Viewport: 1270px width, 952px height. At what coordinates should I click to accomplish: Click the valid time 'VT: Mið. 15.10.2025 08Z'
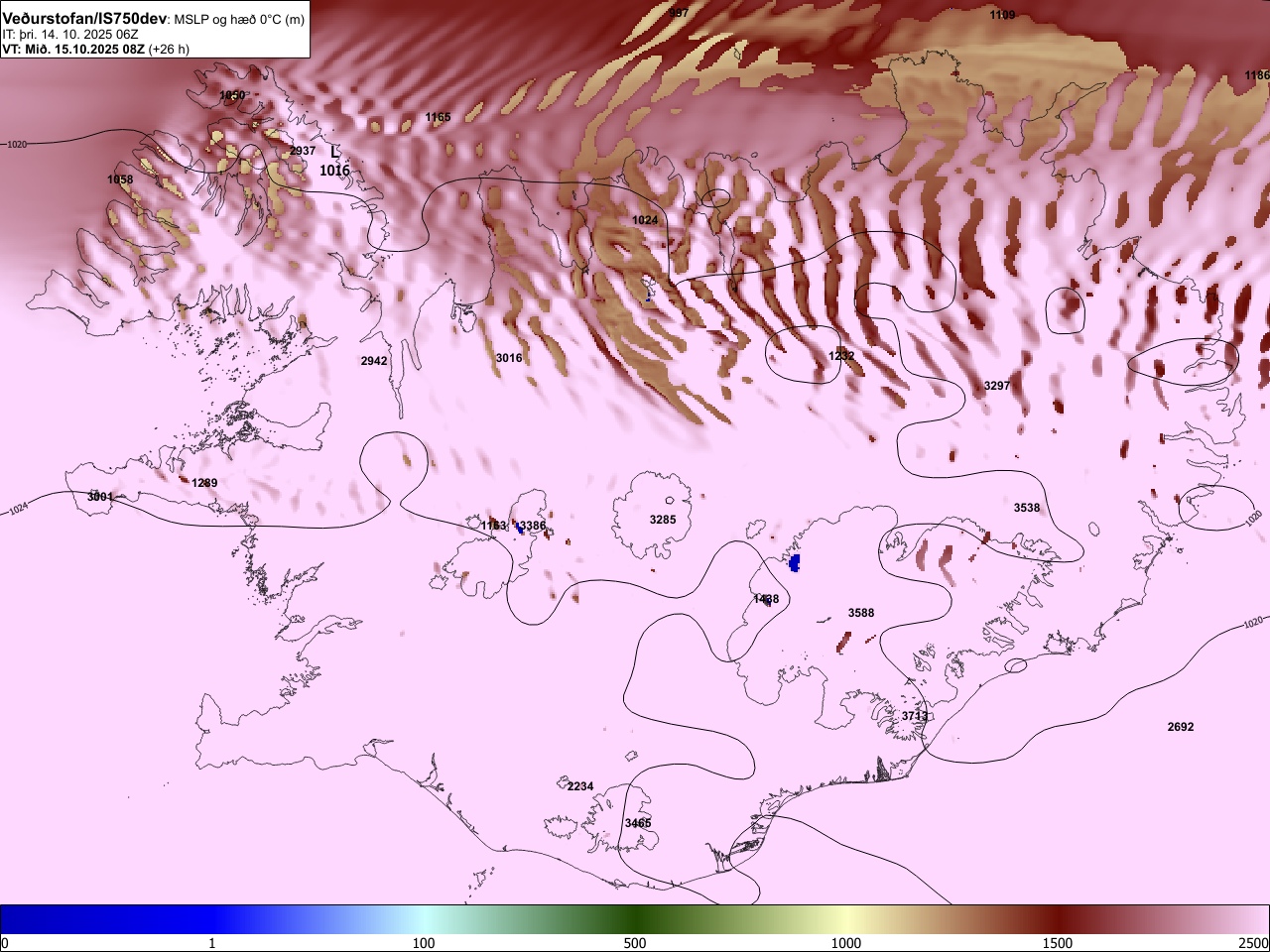tap(74, 49)
